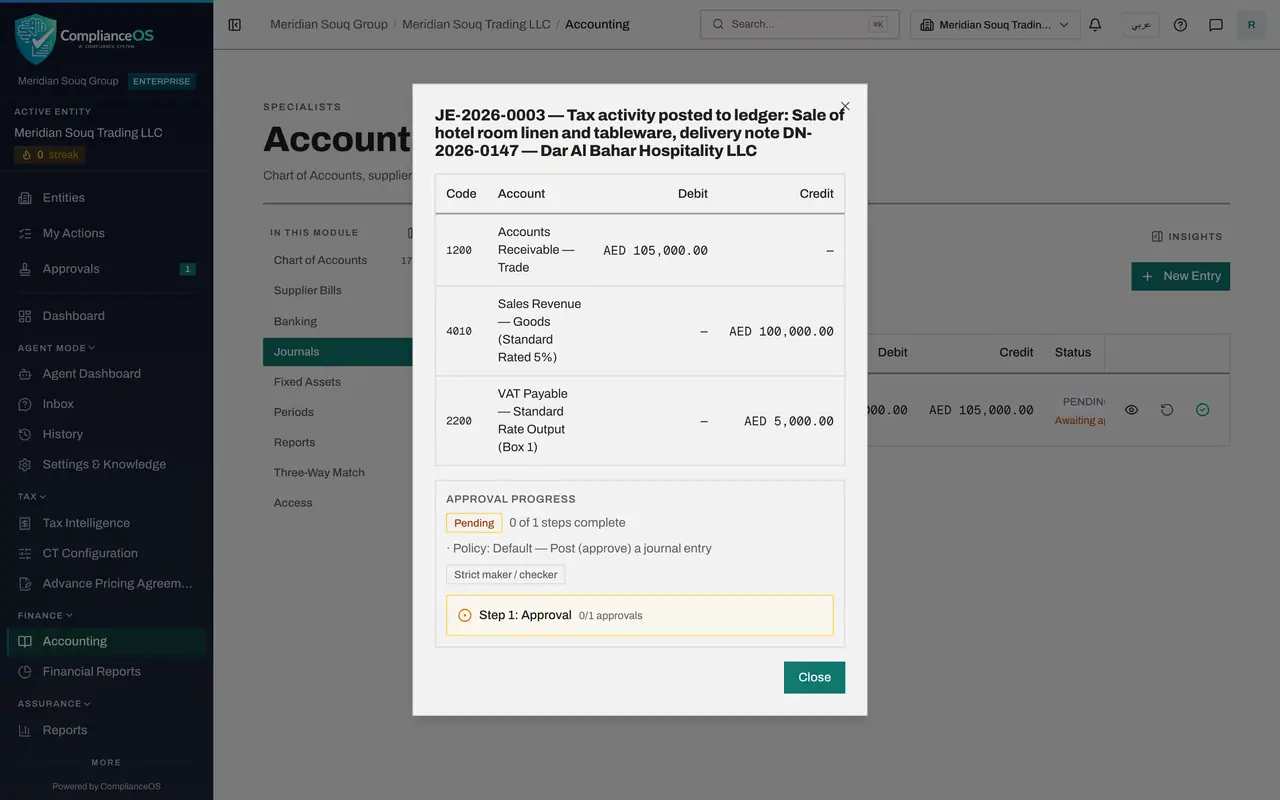The height and width of the screenshot is (800, 1280).
Task: Approve entry with green check icon
Action: (x=1202, y=410)
